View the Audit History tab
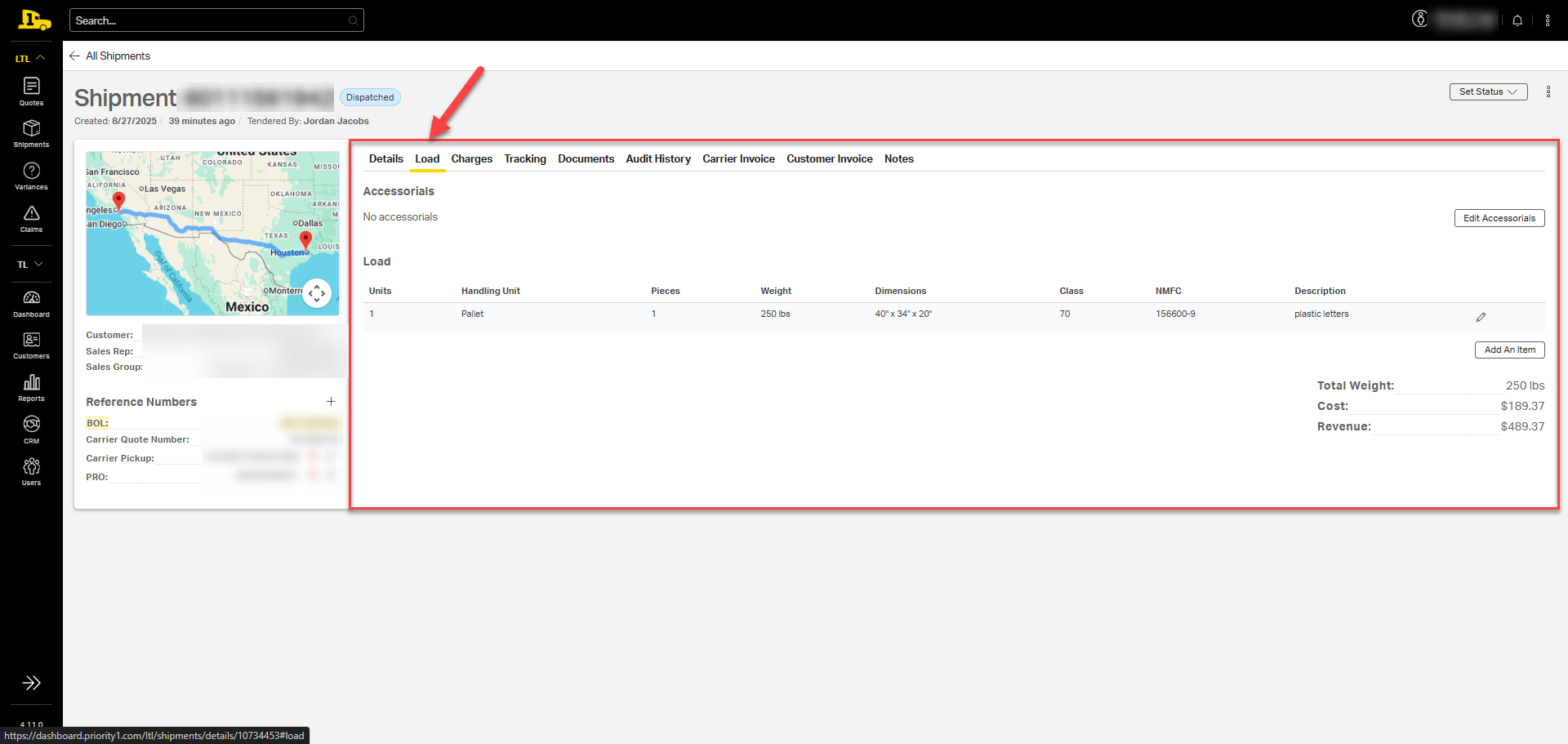This screenshot has height=744, width=1568. [x=658, y=158]
